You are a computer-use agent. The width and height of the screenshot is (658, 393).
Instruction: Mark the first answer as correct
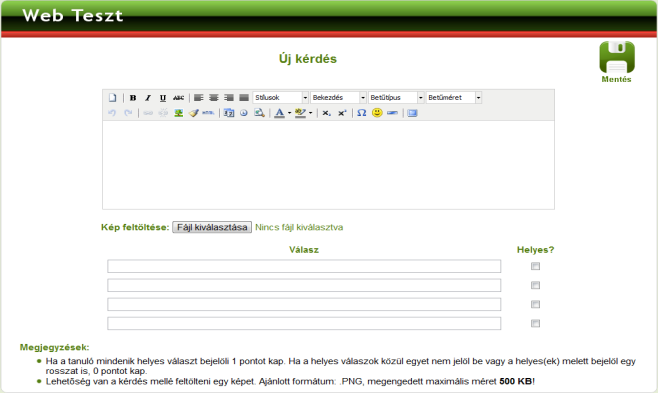click(535, 266)
